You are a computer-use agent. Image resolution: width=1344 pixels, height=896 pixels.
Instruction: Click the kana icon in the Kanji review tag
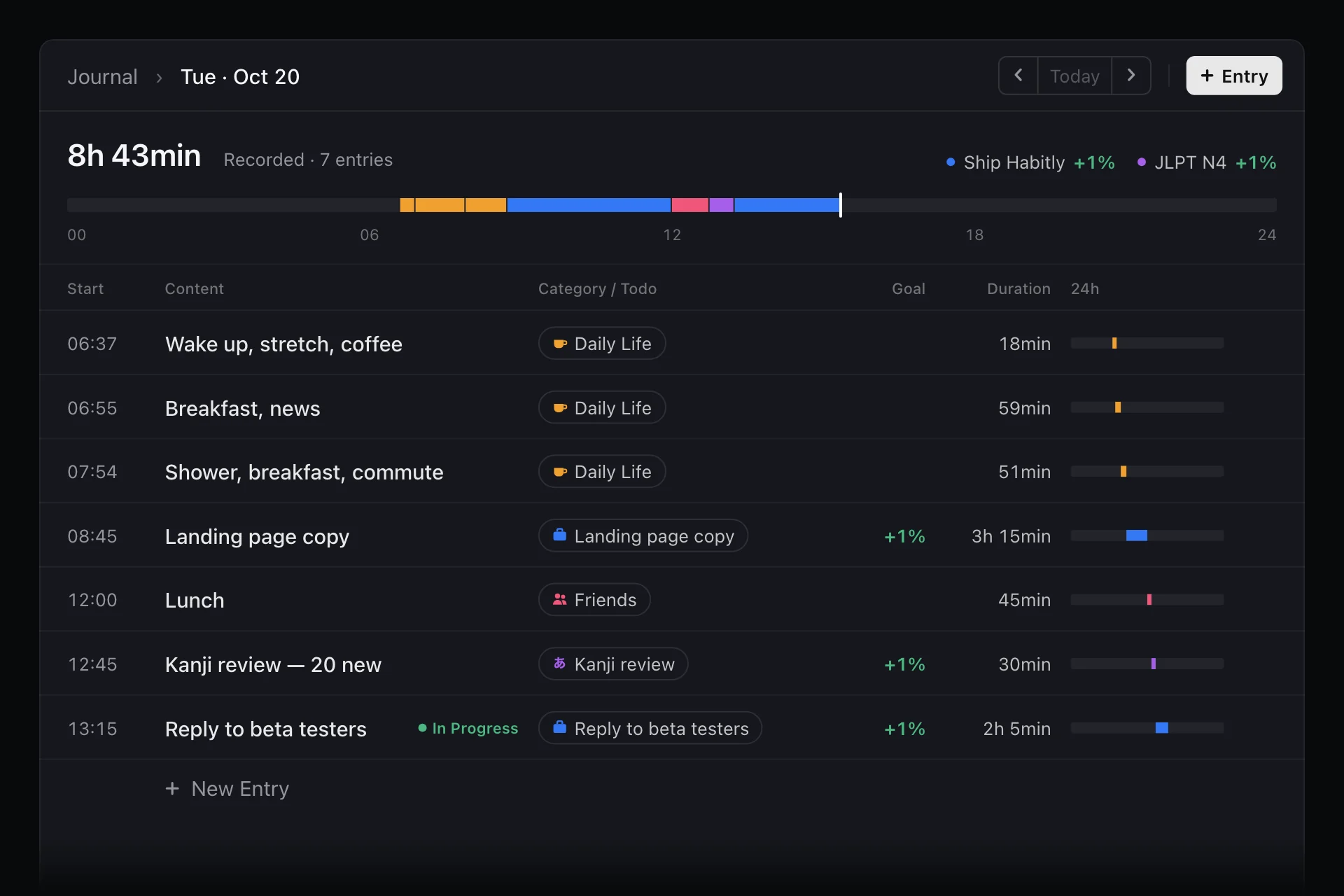coord(560,664)
